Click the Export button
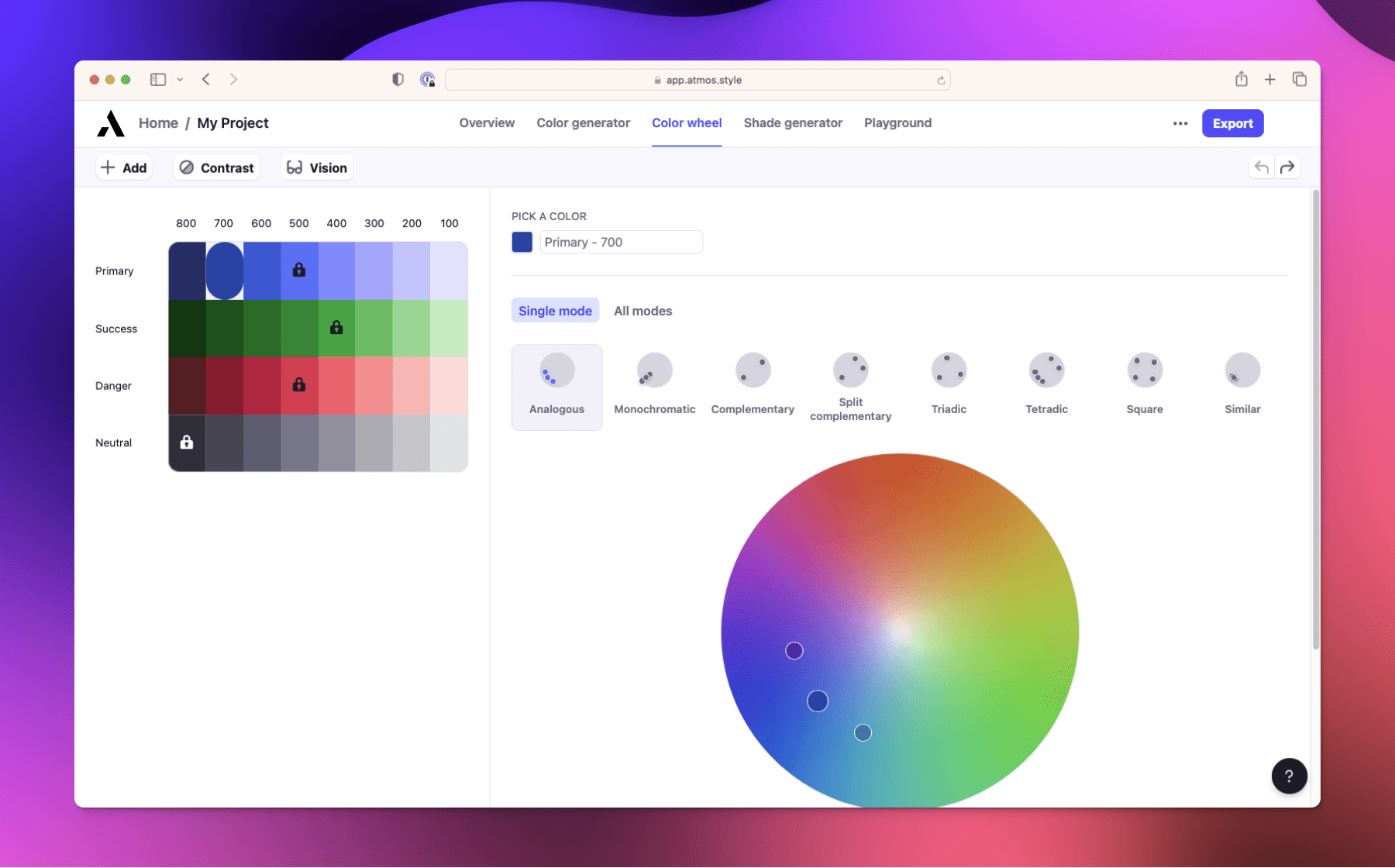1395x868 pixels. click(x=1232, y=122)
